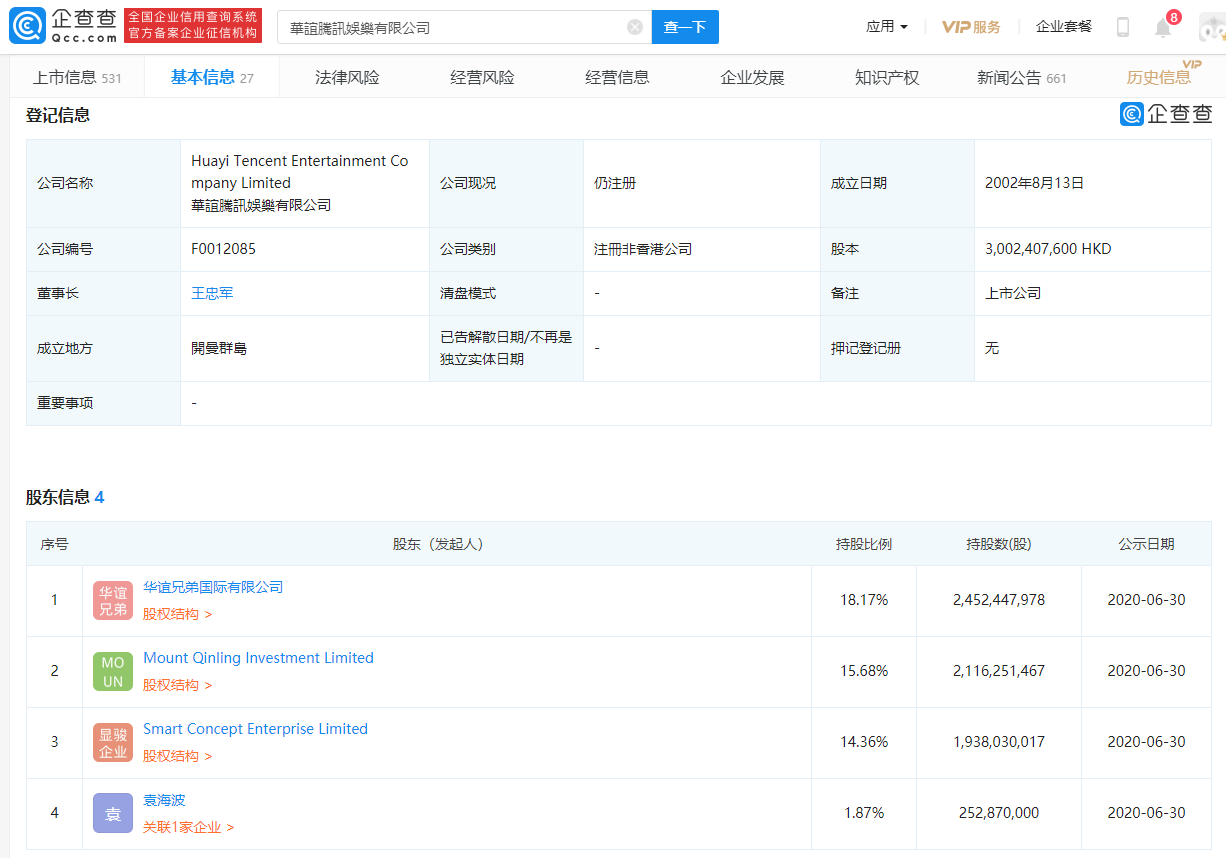Screen dimensions: 1226x858
Task: Open notifications bell with 8 alerts
Action: coord(1163,27)
